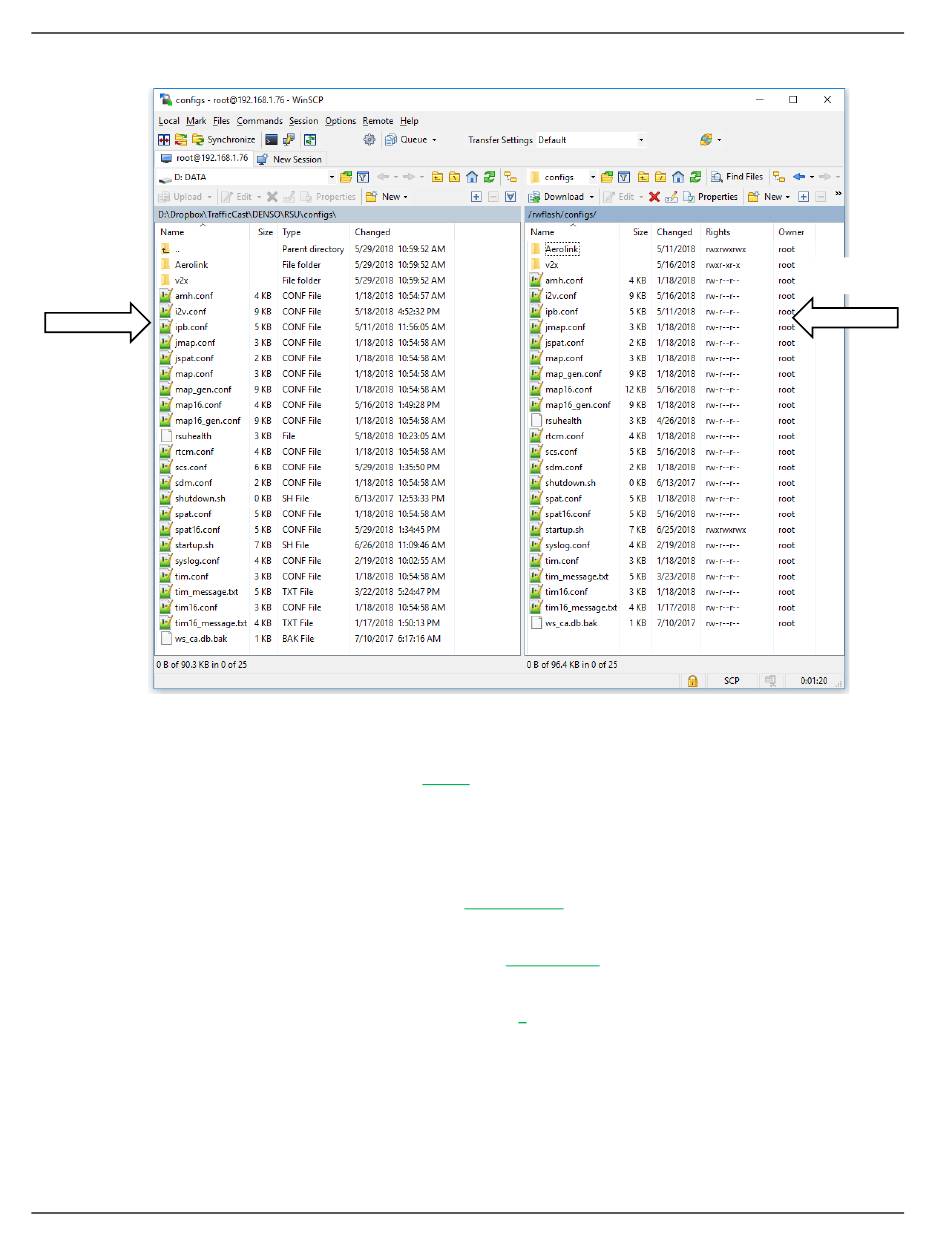The width and height of the screenshot is (950, 1260).
Task: Click the Synchronize button
Action: click(224, 140)
